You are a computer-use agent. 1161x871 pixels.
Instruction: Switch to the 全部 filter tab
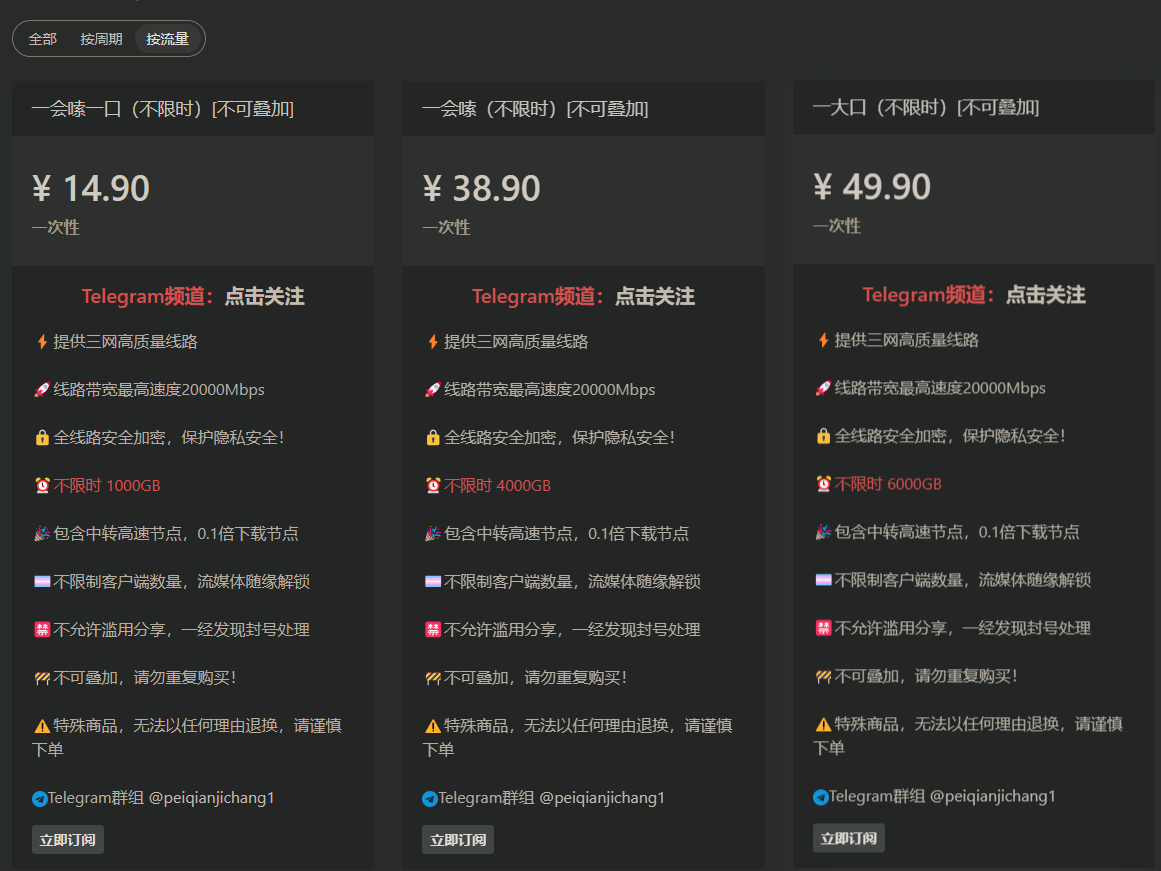(x=43, y=39)
